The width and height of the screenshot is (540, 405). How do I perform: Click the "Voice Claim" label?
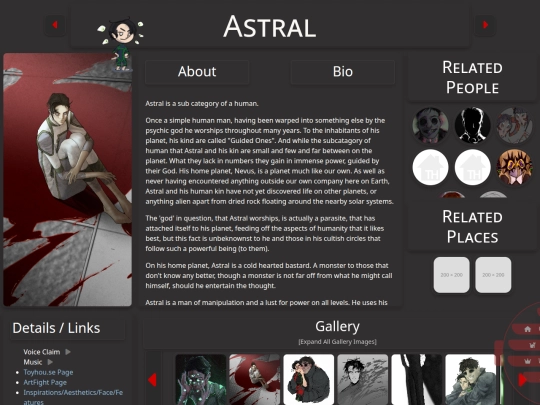click(x=42, y=352)
